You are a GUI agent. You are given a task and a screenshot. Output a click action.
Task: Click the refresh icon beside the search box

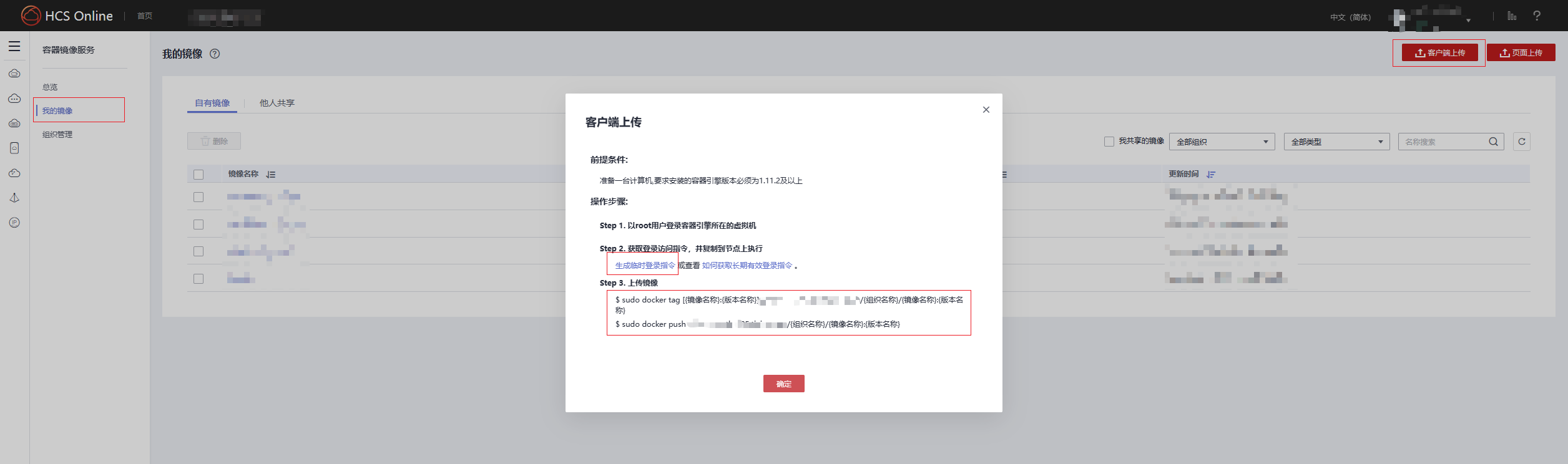coord(1522,142)
